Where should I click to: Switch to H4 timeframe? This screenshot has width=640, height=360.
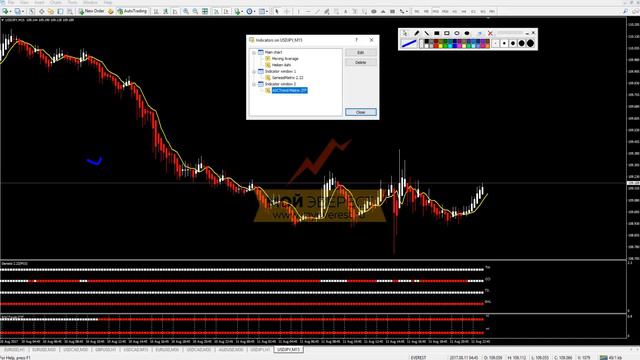coord(464,11)
